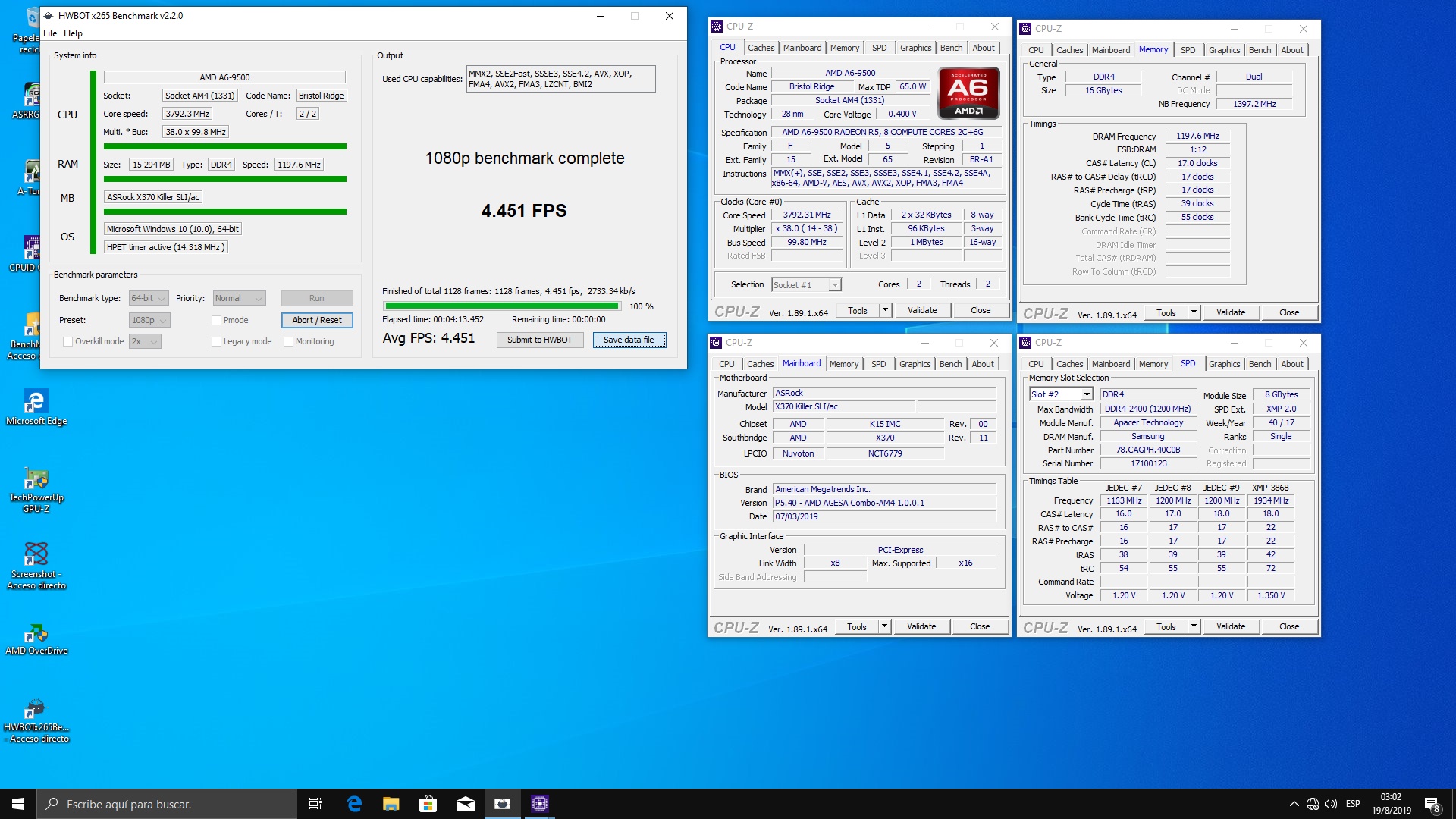Expand Tools arrow in CPU tab window
This screenshot has width=1456, height=819.
[884, 310]
